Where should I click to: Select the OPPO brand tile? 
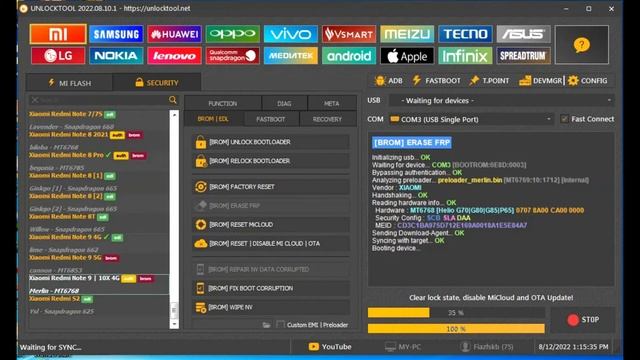[233, 34]
